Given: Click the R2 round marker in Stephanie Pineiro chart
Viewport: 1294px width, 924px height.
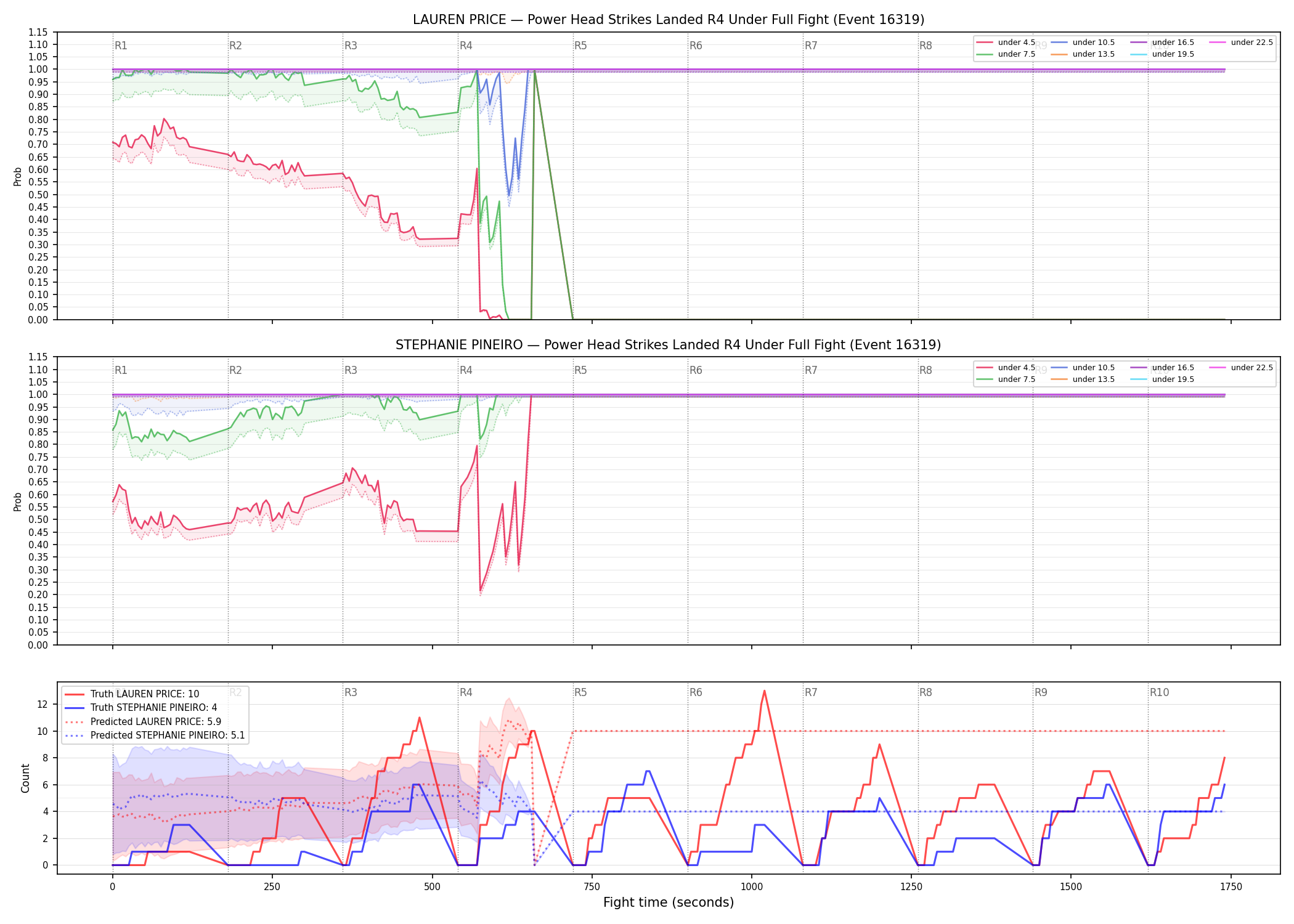Looking at the screenshot, I should 235,370.
